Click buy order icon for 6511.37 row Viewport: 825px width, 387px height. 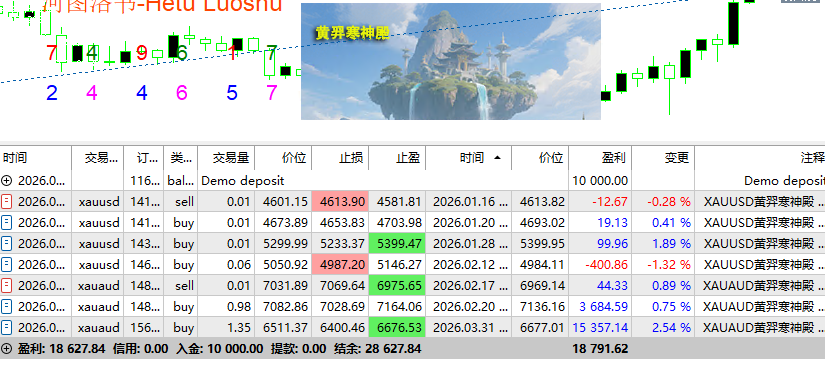point(7,328)
